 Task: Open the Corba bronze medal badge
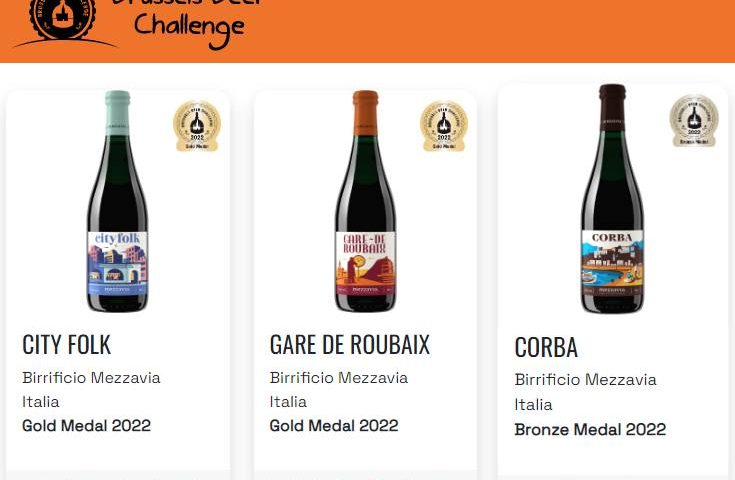694,120
